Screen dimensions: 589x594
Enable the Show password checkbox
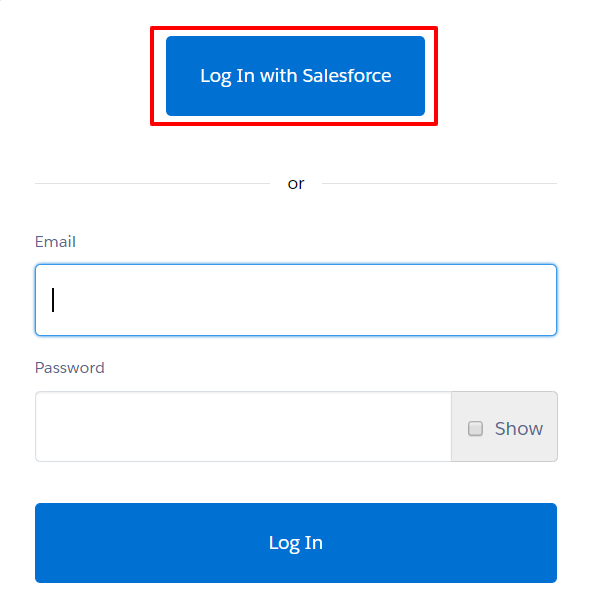click(475, 428)
